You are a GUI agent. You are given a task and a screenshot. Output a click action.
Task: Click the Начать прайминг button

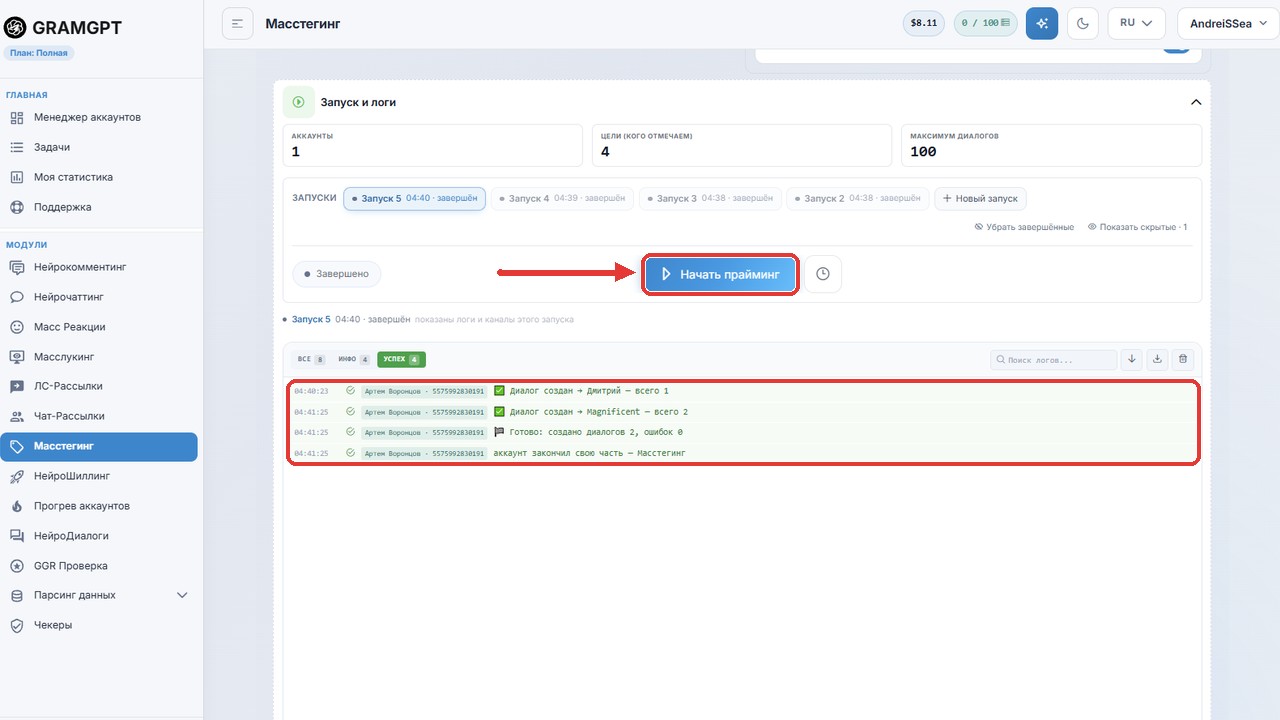tap(720, 274)
